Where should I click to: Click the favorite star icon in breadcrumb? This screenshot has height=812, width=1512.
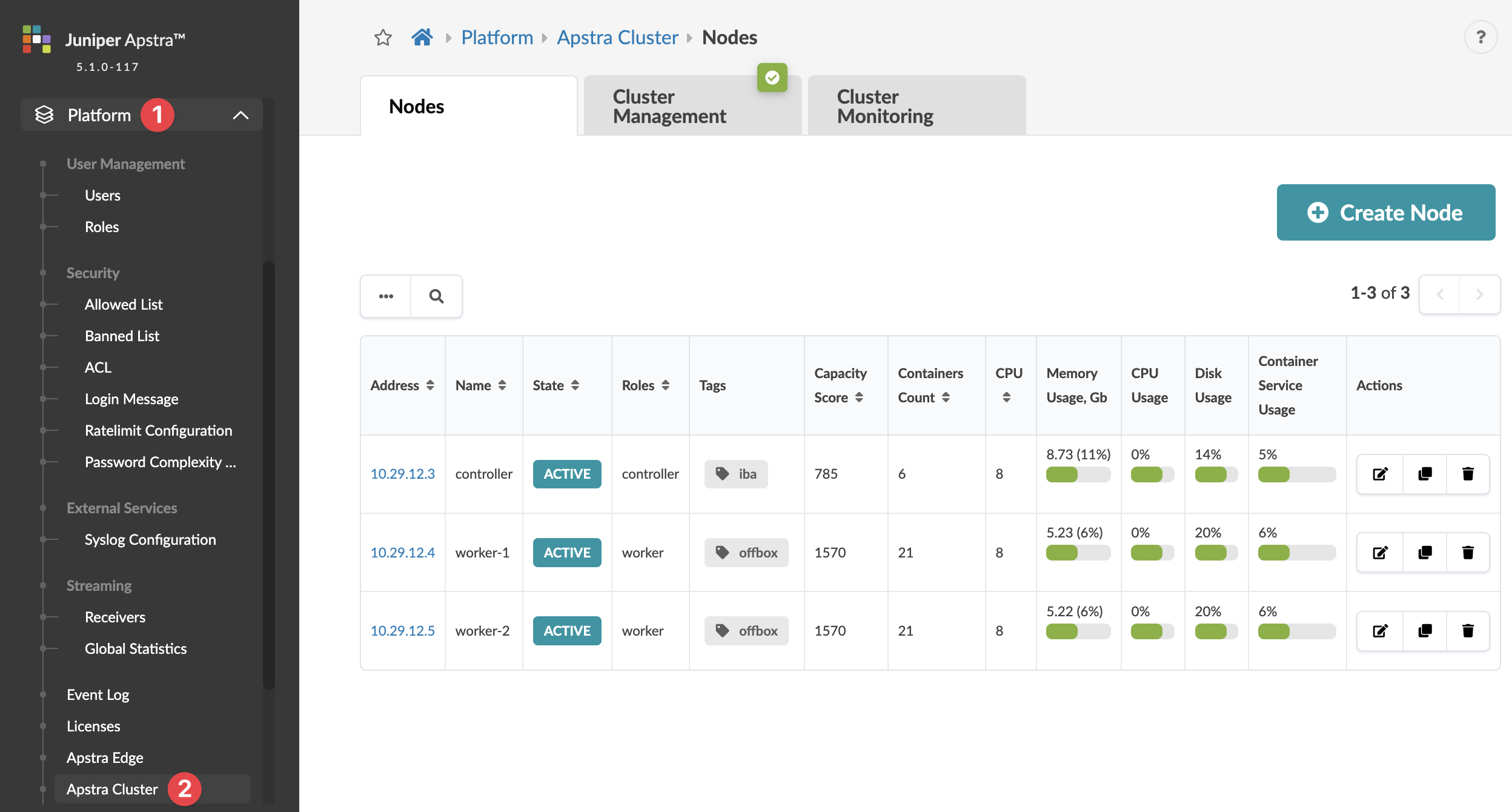pos(383,38)
